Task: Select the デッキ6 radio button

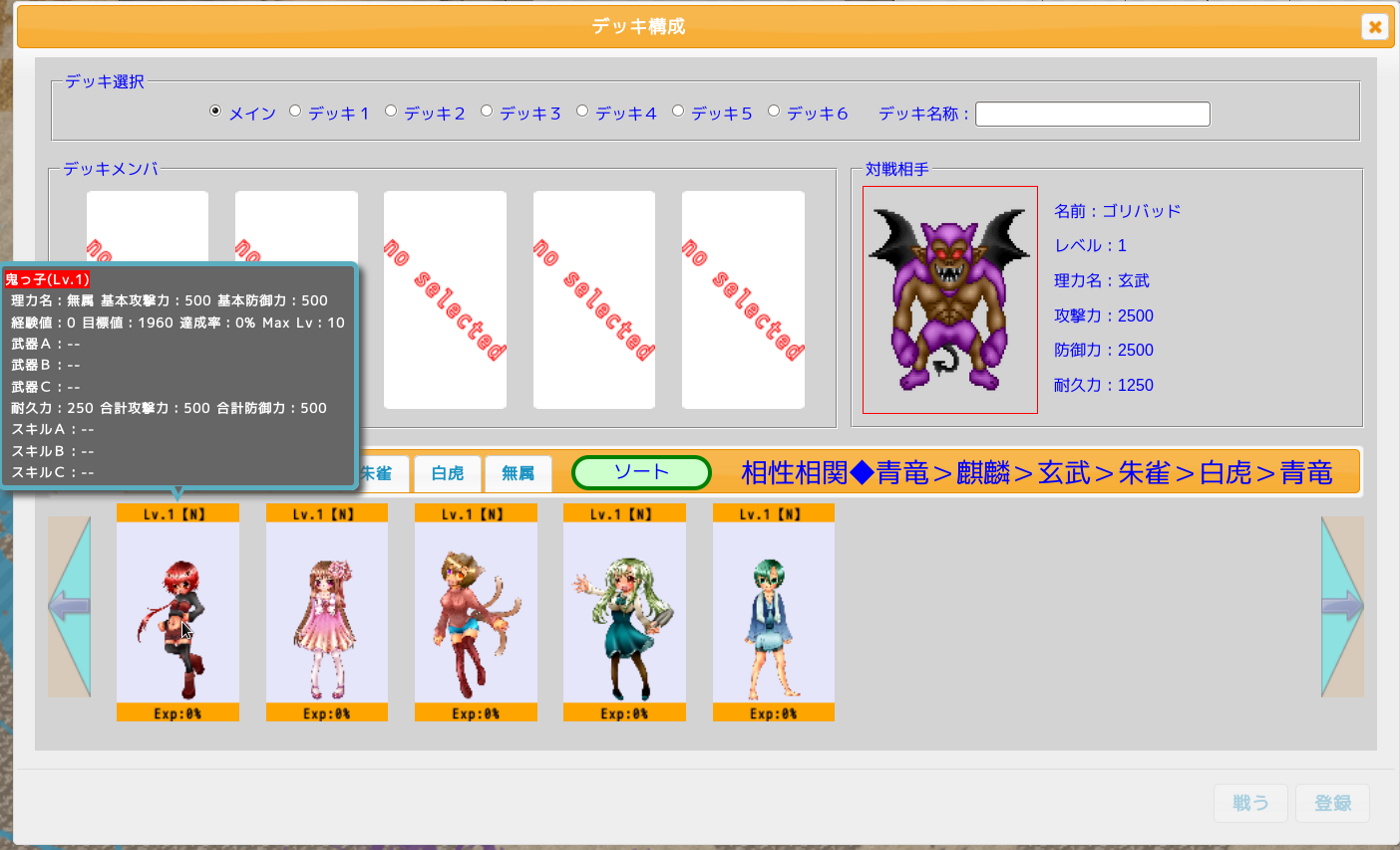Action: (x=774, y=112)
